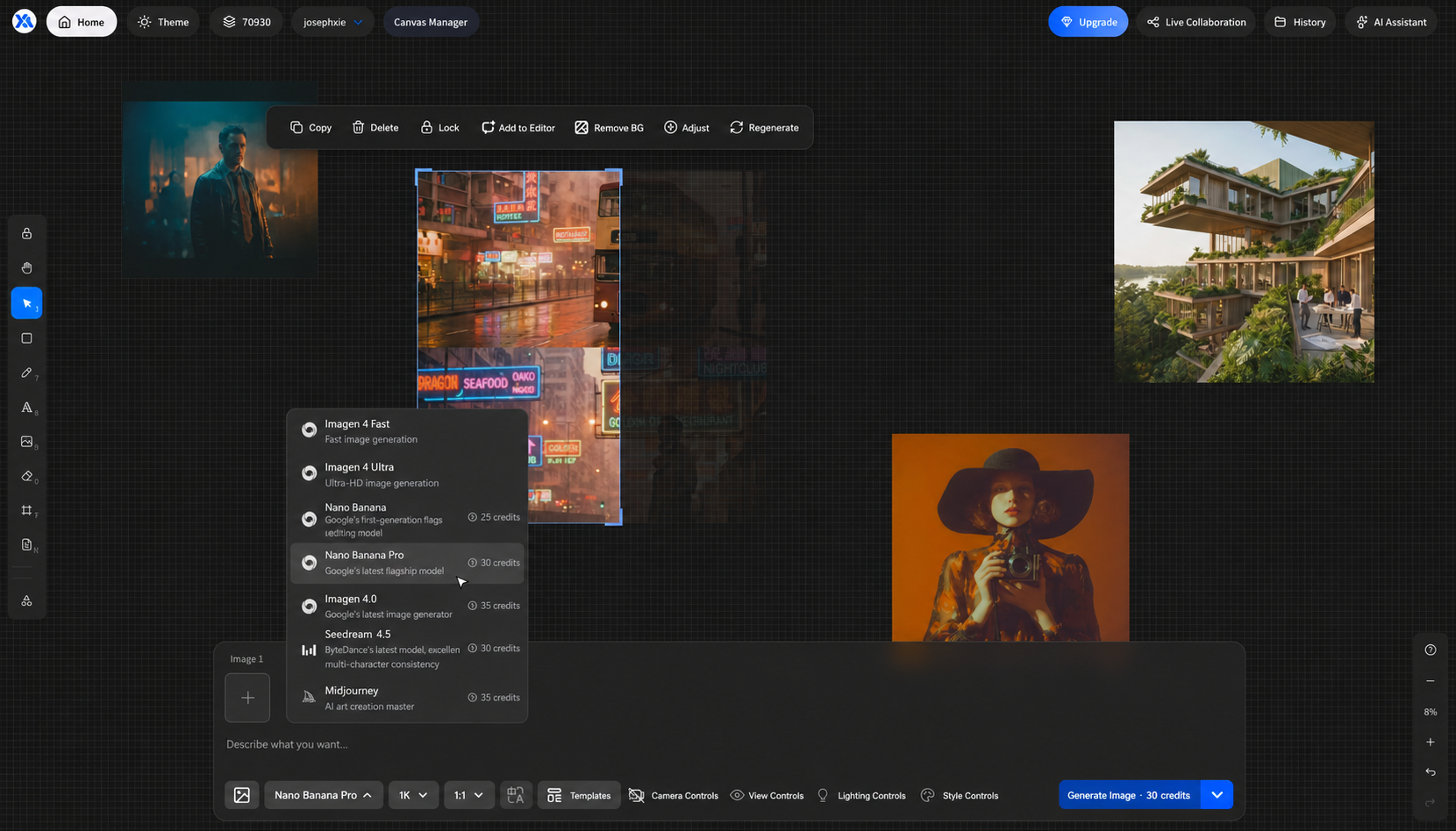
Task: Open the help question mark icon
Action: point(1431,650)
